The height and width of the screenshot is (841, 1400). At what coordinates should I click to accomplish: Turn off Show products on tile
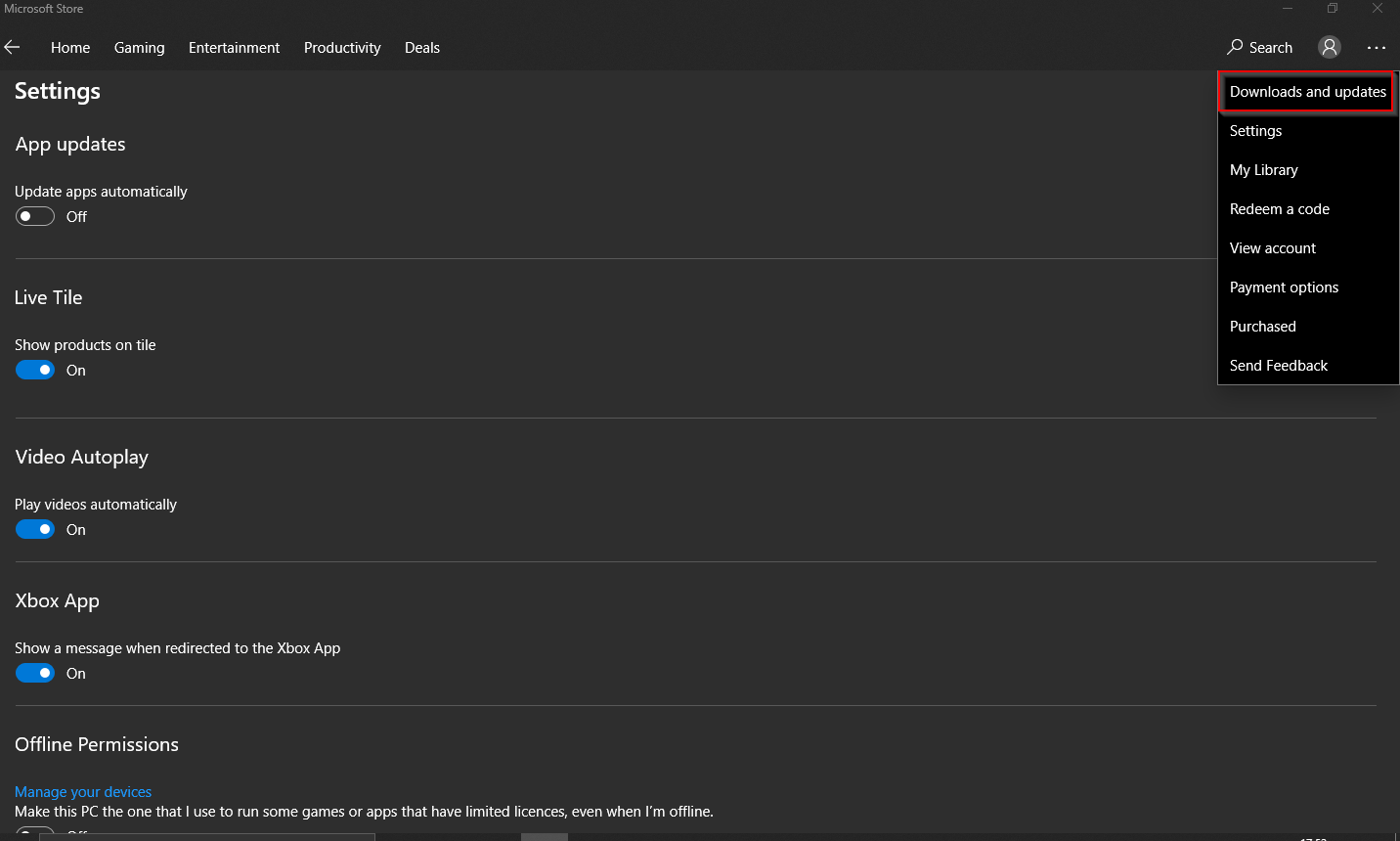point(35,370)
